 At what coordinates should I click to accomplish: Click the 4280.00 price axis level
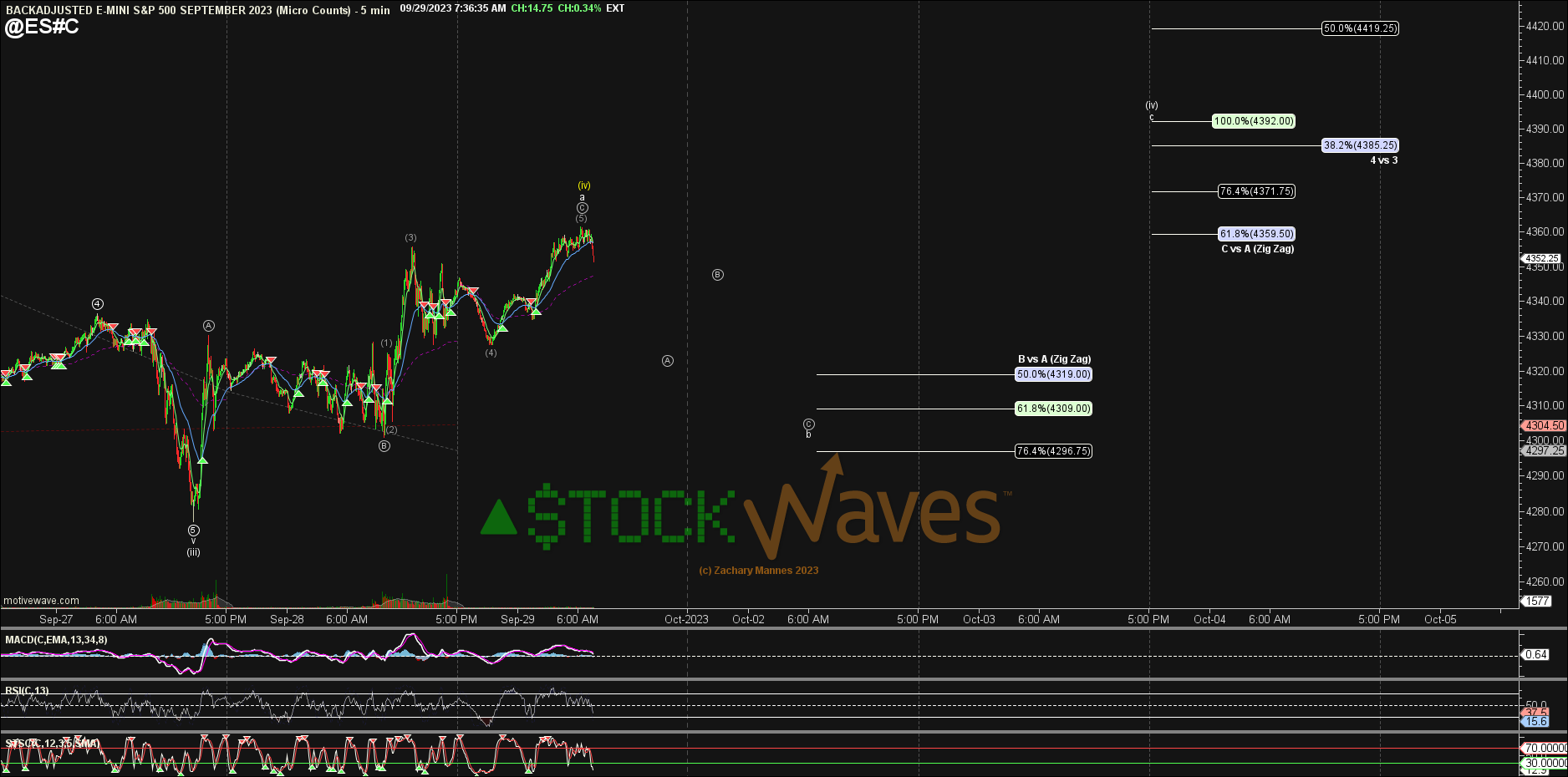point(1545,511)
